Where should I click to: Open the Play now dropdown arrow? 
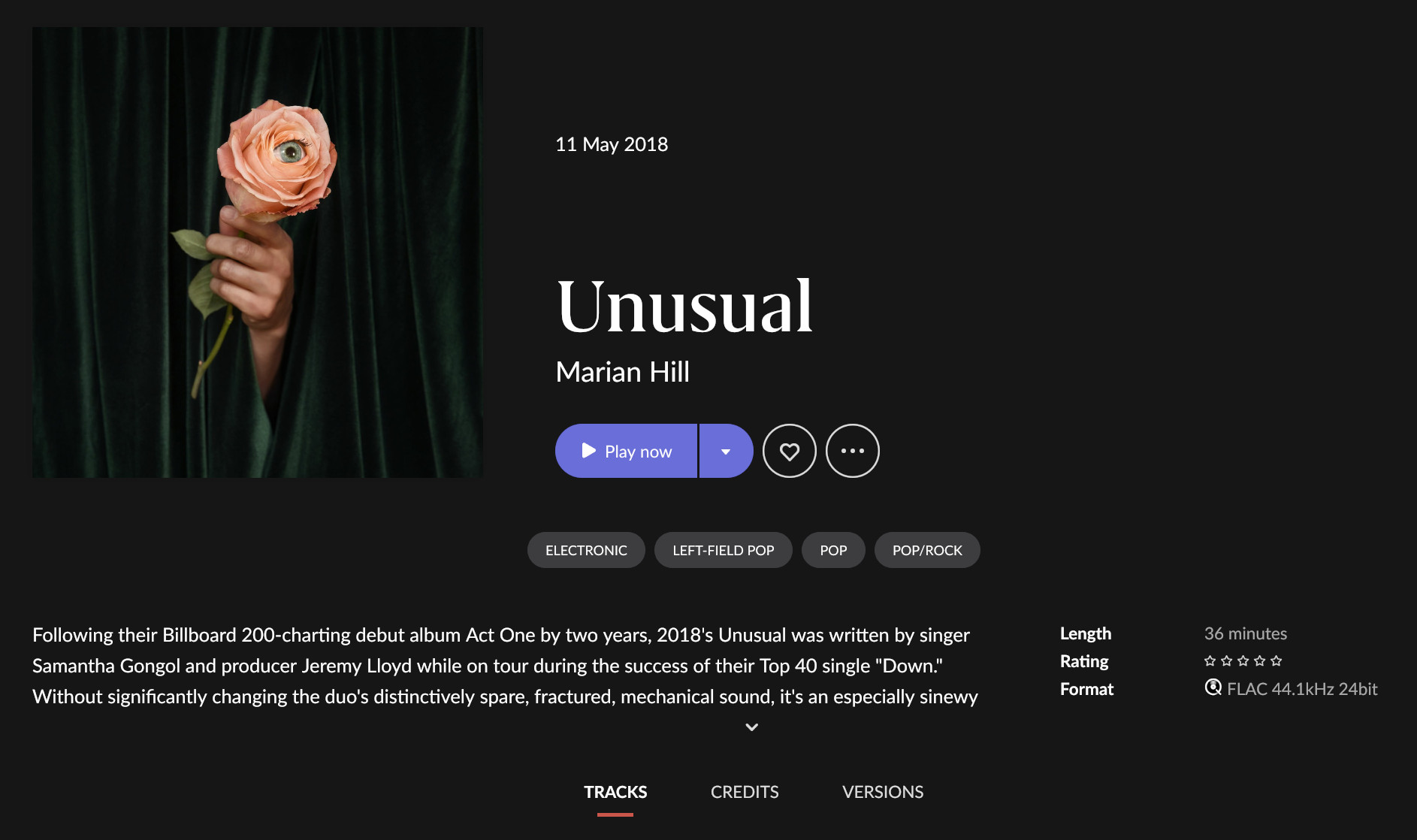point(726,451)
